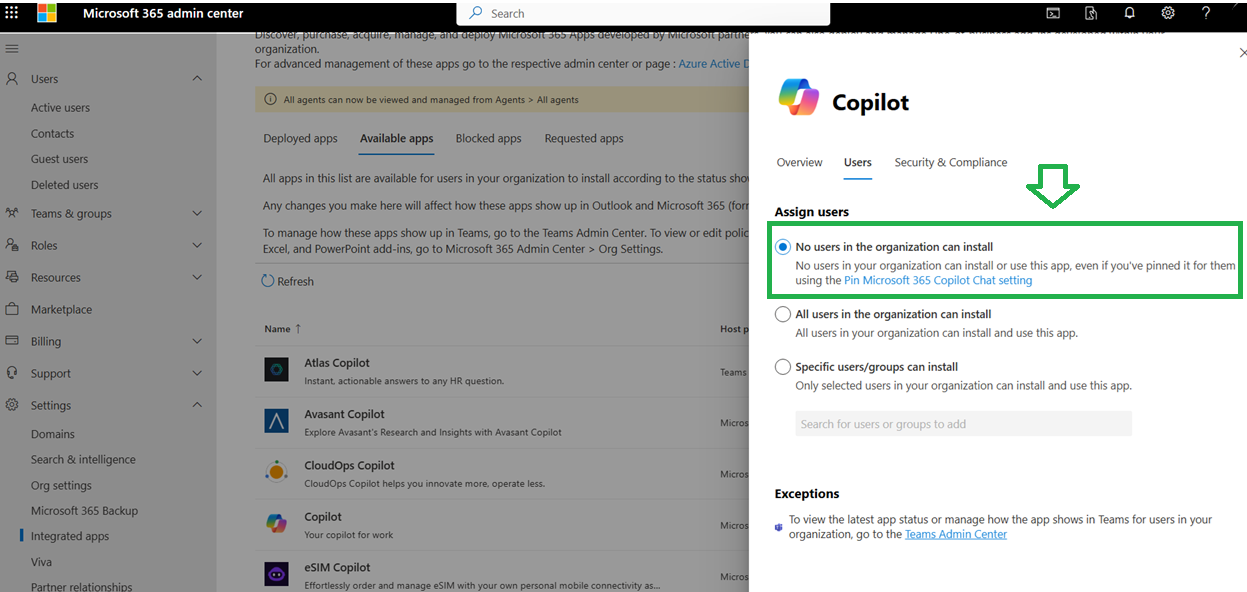Image resolution: width=1247 pixels, height=592 pixels.
Task: Open Contacts in sidebar
Action: tap(52, 134)
